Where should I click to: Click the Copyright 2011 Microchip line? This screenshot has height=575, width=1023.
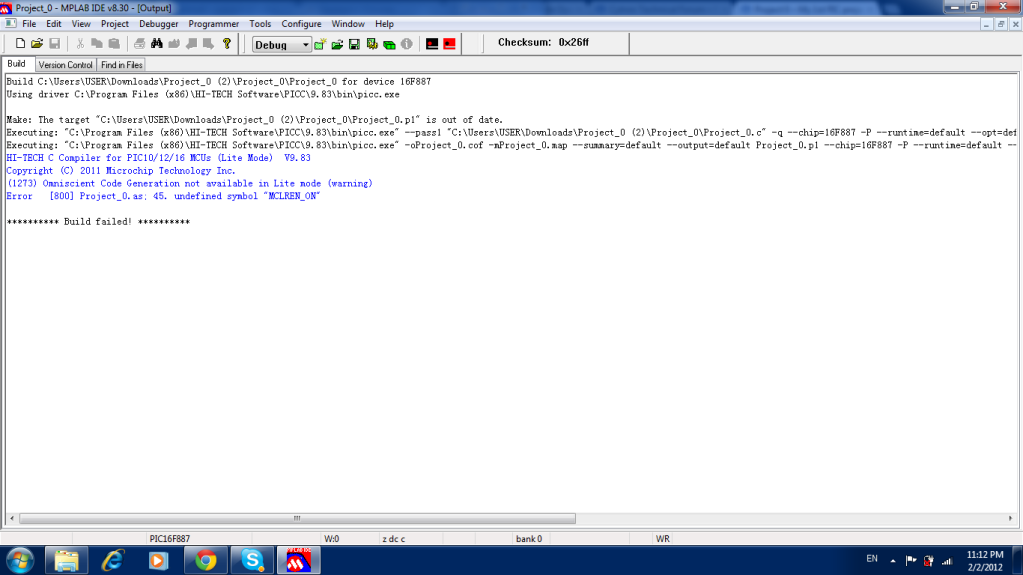[x=121, y=170]
